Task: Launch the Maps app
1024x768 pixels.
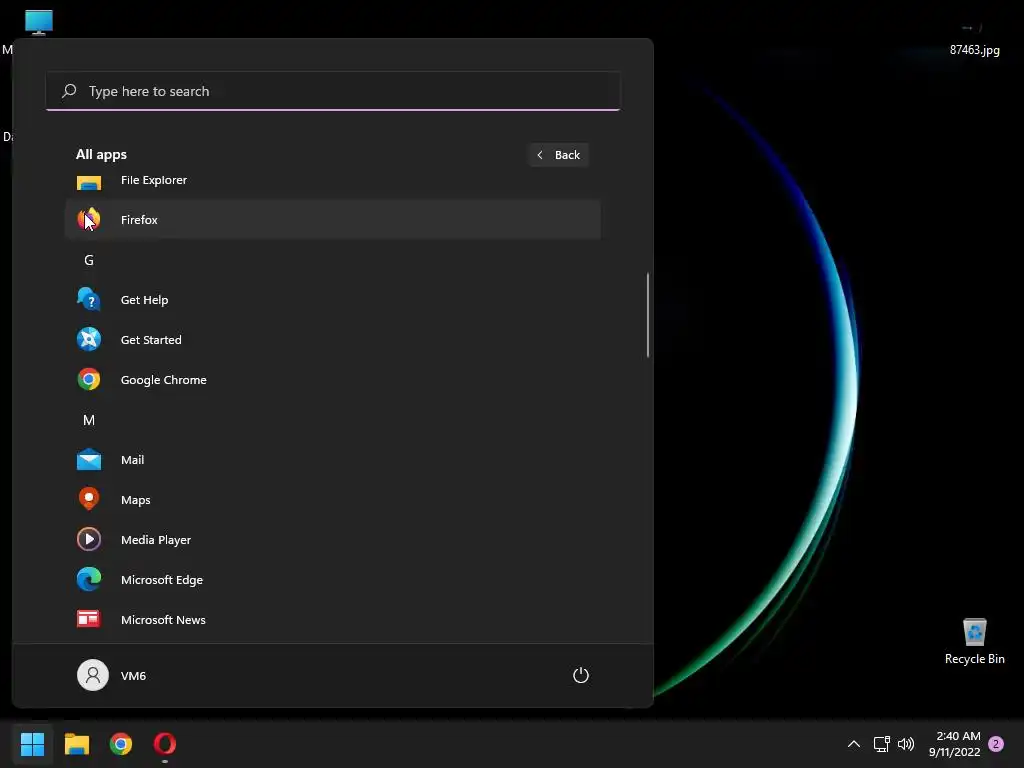Action: tap(332, 500)
